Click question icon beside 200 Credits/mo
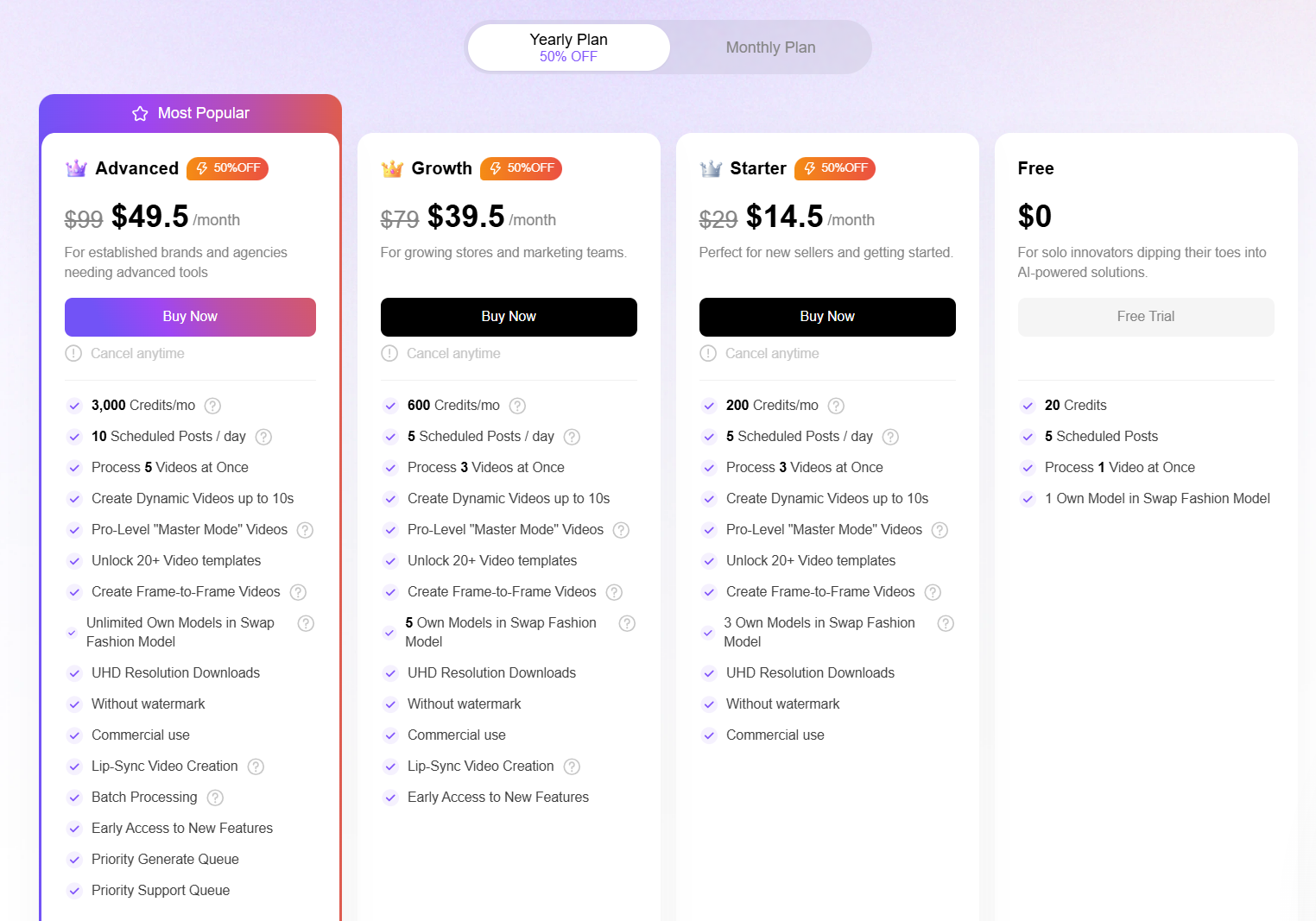The width and height of the screenshot is (1316, 921). 836,406
